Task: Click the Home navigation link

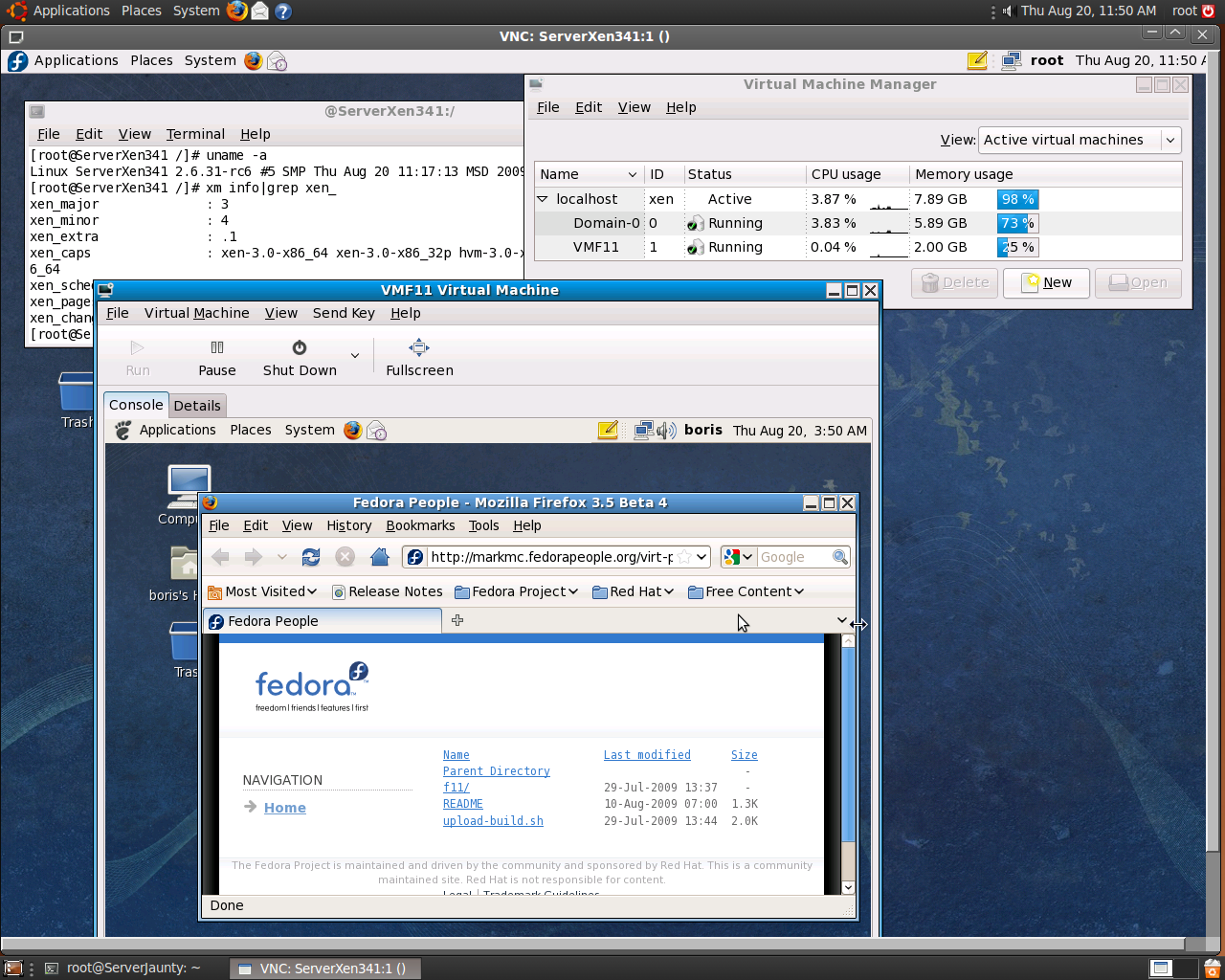Action: pyautogui.click(x=284, y=808)
